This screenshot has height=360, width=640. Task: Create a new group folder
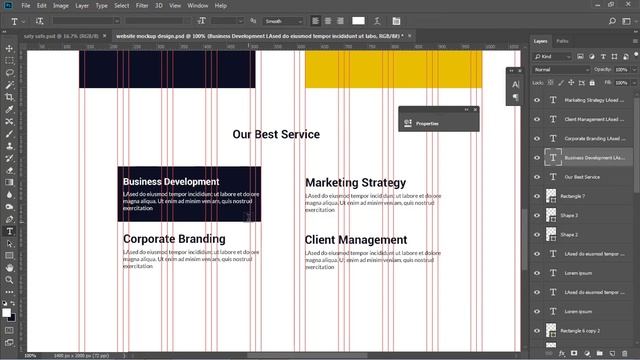coord(599,353)
